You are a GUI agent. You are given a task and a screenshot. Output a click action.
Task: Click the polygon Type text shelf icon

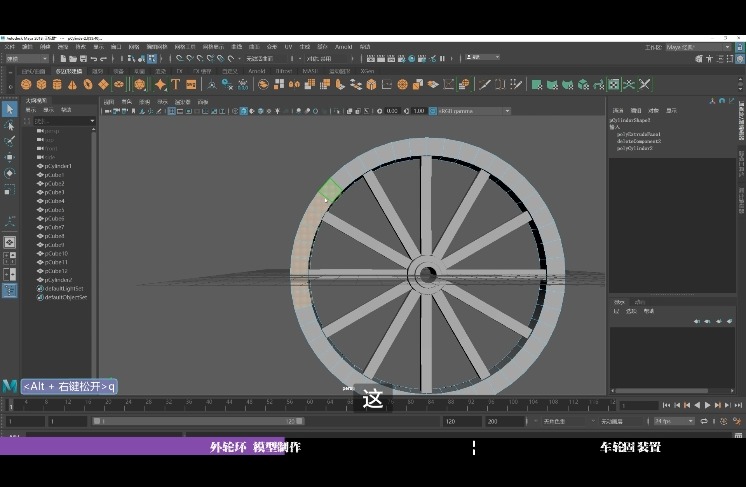click(175, 85)
